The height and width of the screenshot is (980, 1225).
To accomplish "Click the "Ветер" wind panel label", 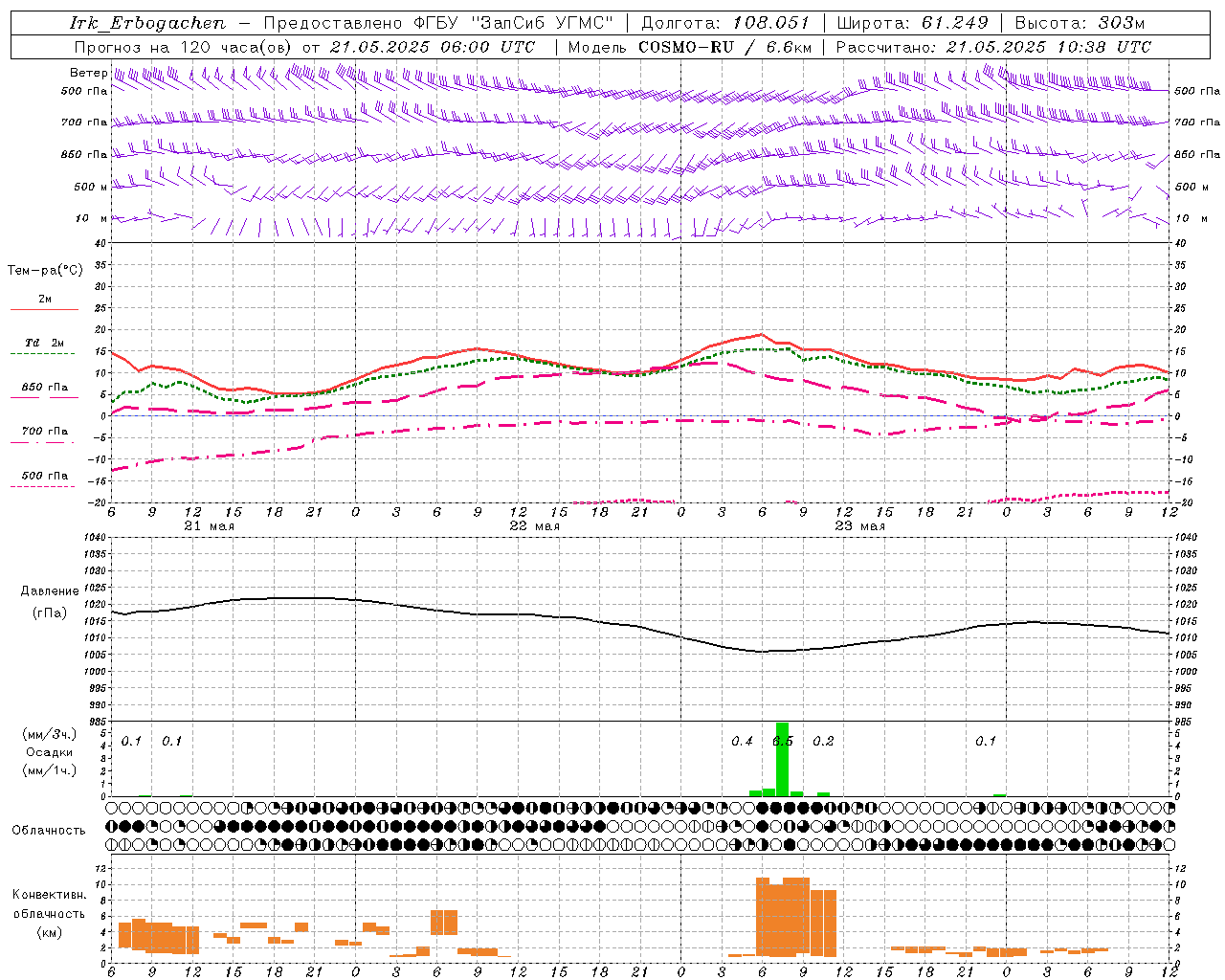I will click(88, 73).
